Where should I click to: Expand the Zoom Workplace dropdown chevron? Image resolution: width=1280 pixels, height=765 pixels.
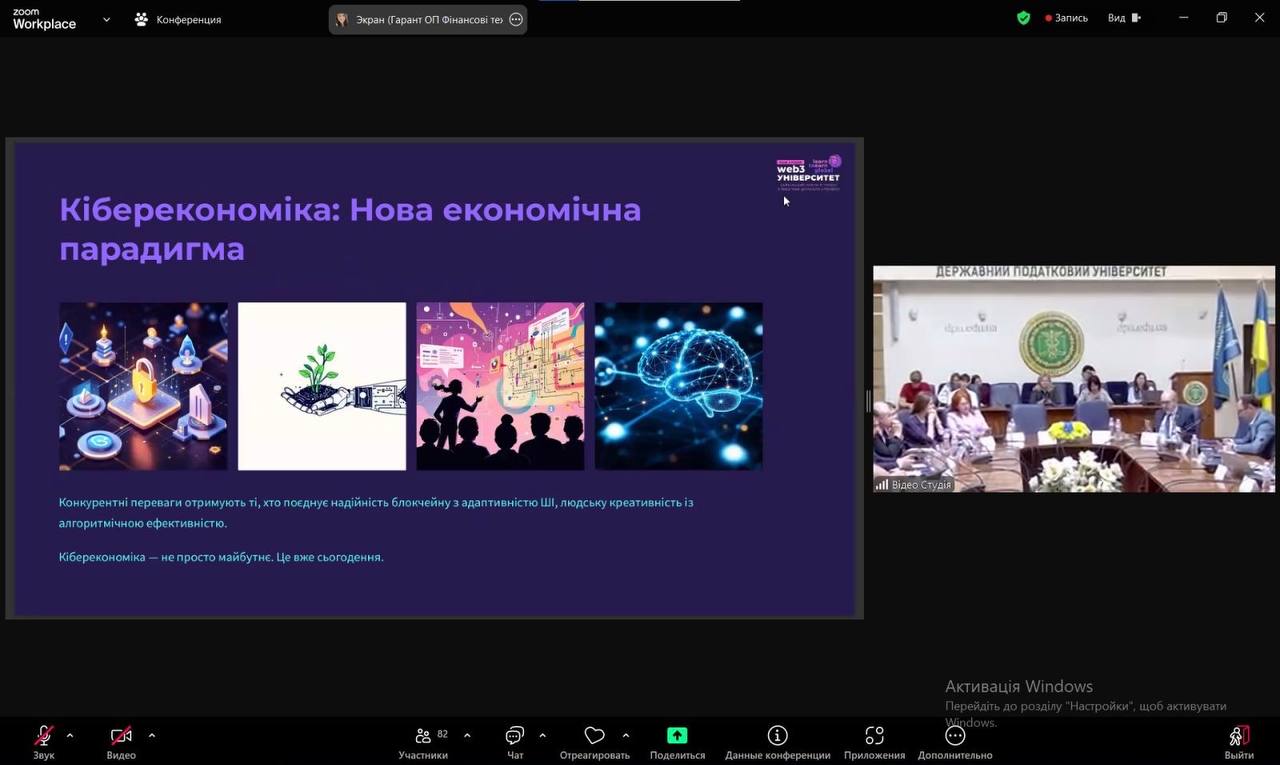click(x=106, y=19)
